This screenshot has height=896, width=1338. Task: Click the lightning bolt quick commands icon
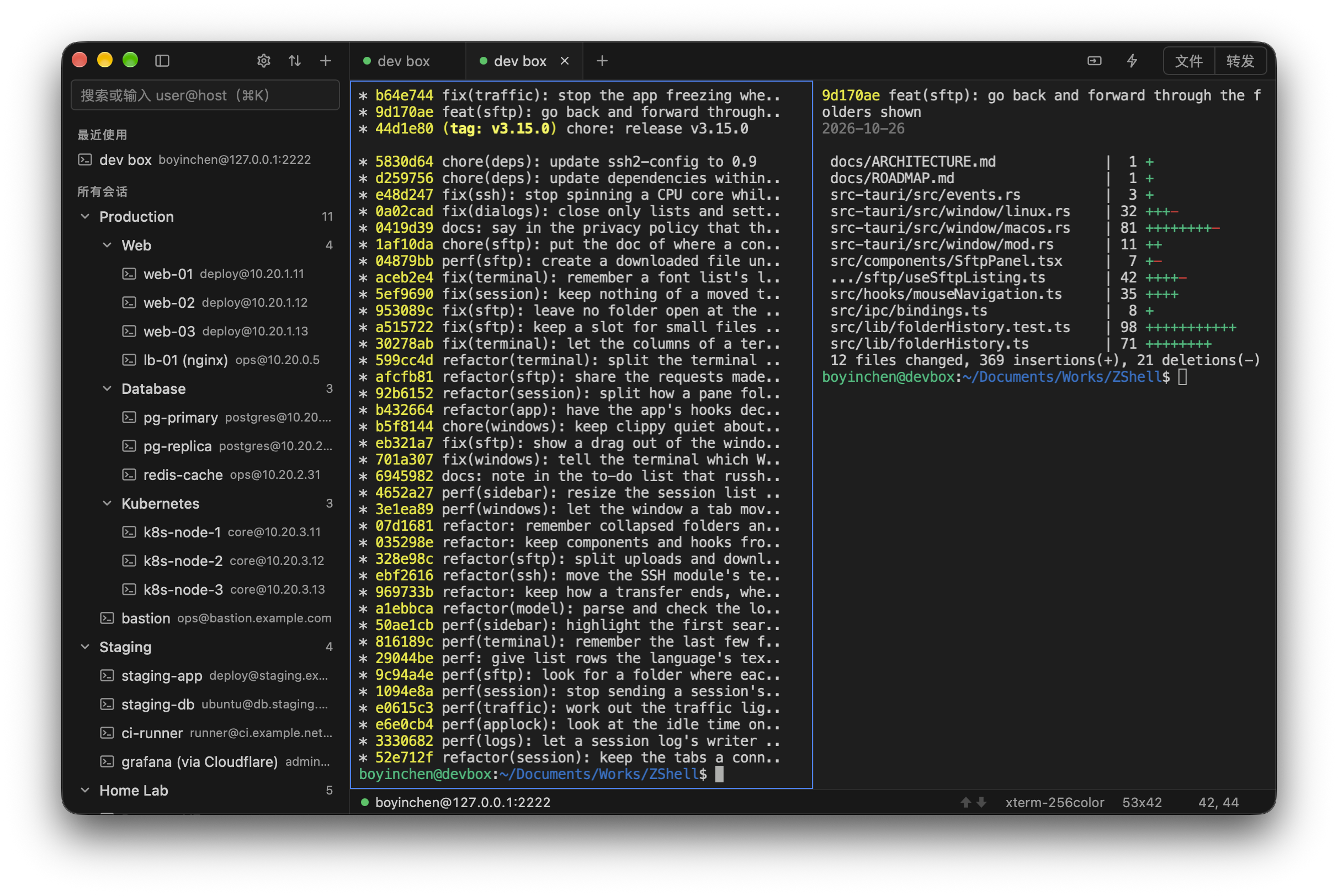pos(1132,61)
